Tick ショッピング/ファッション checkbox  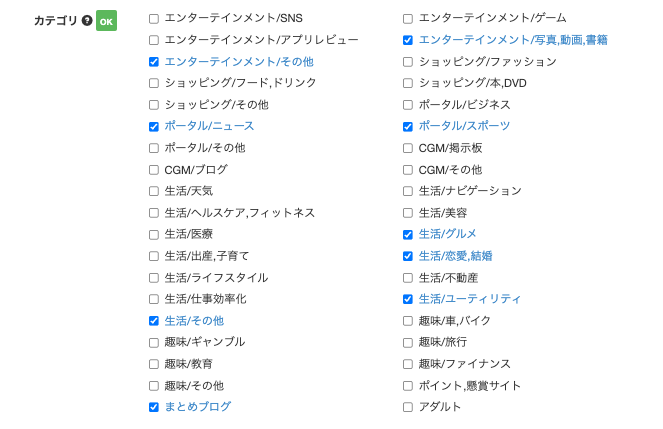pos(408,62)
